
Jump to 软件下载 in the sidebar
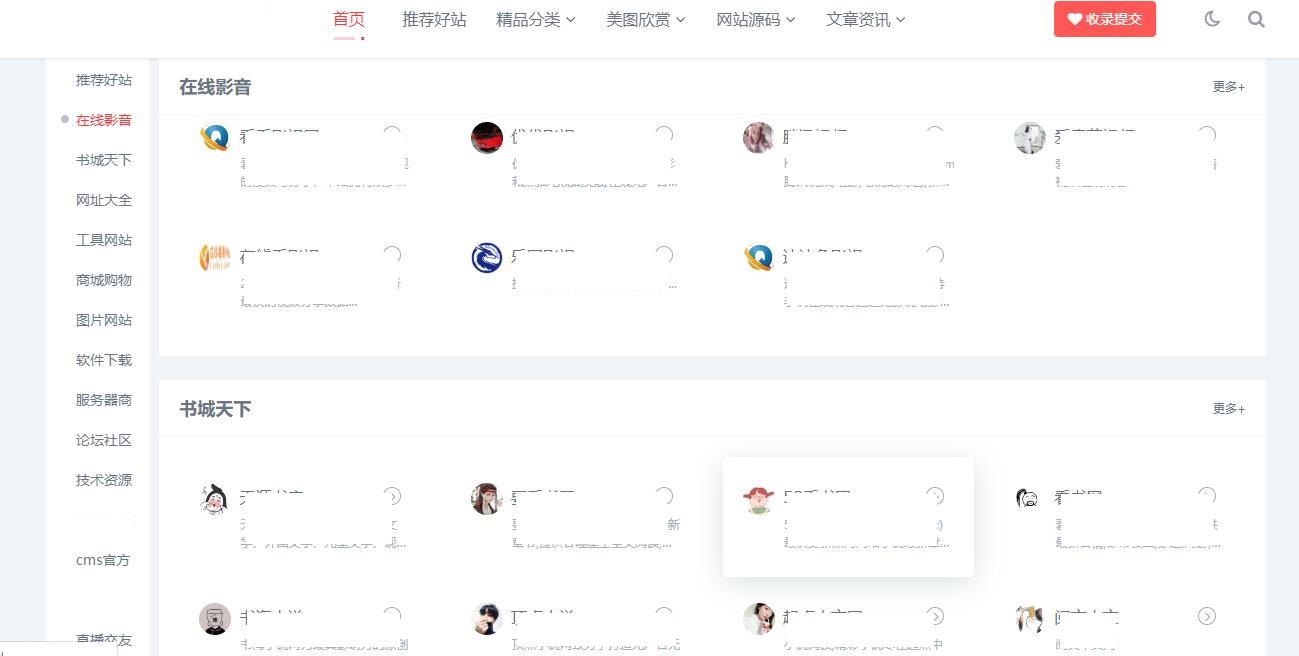coord(104,360)
